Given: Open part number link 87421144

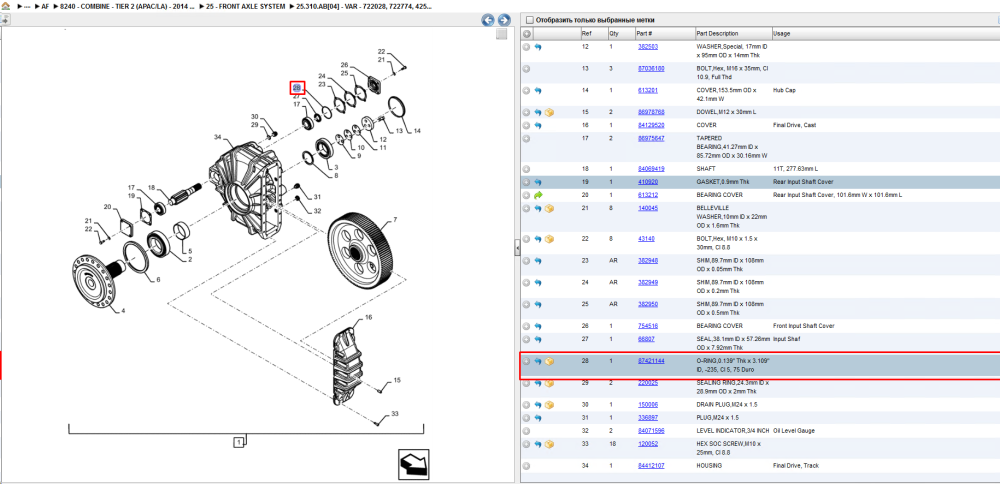Looking at the screenshot, I should click(x=652, y=361).
